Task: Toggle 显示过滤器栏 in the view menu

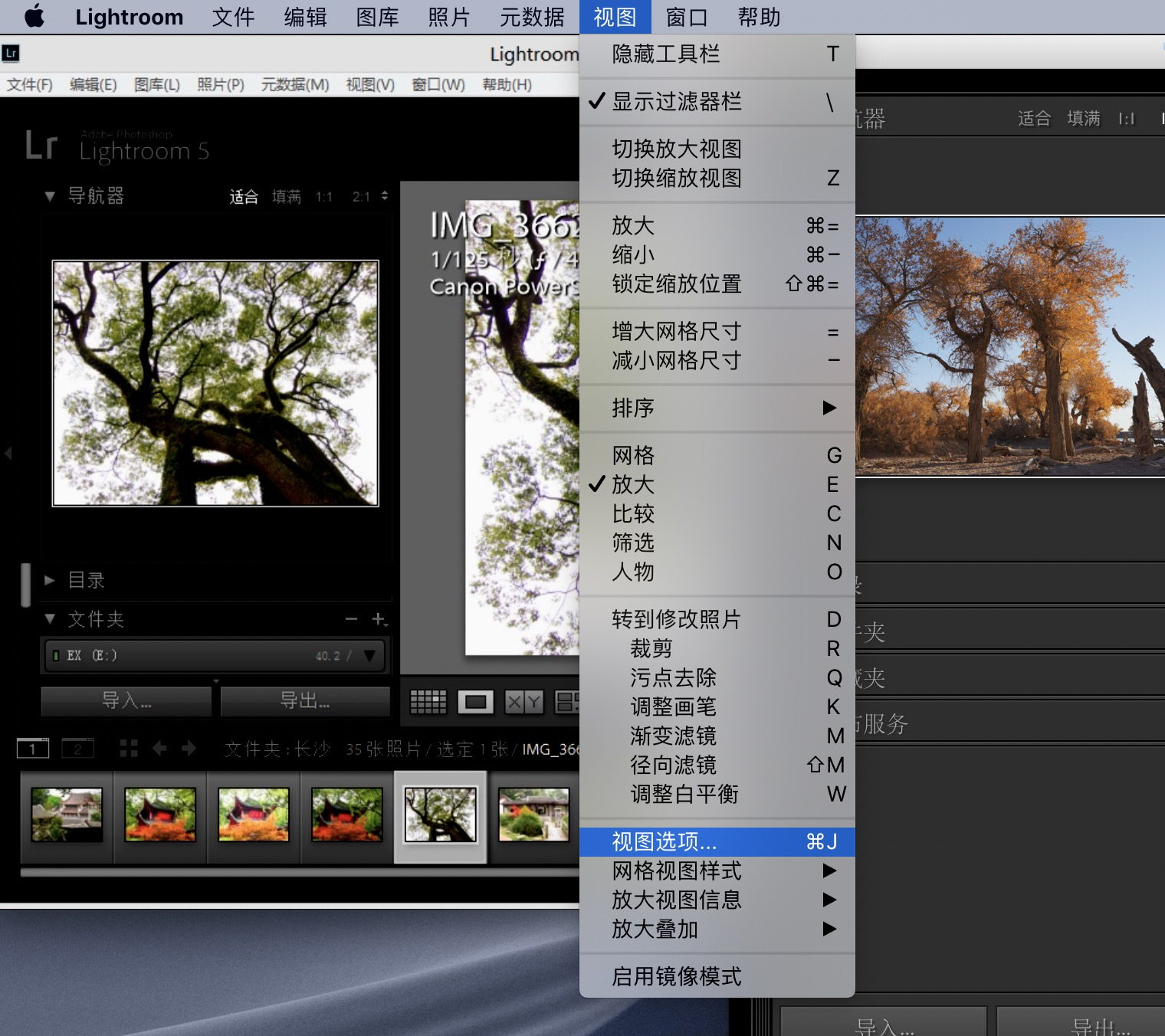Action: 717,101
